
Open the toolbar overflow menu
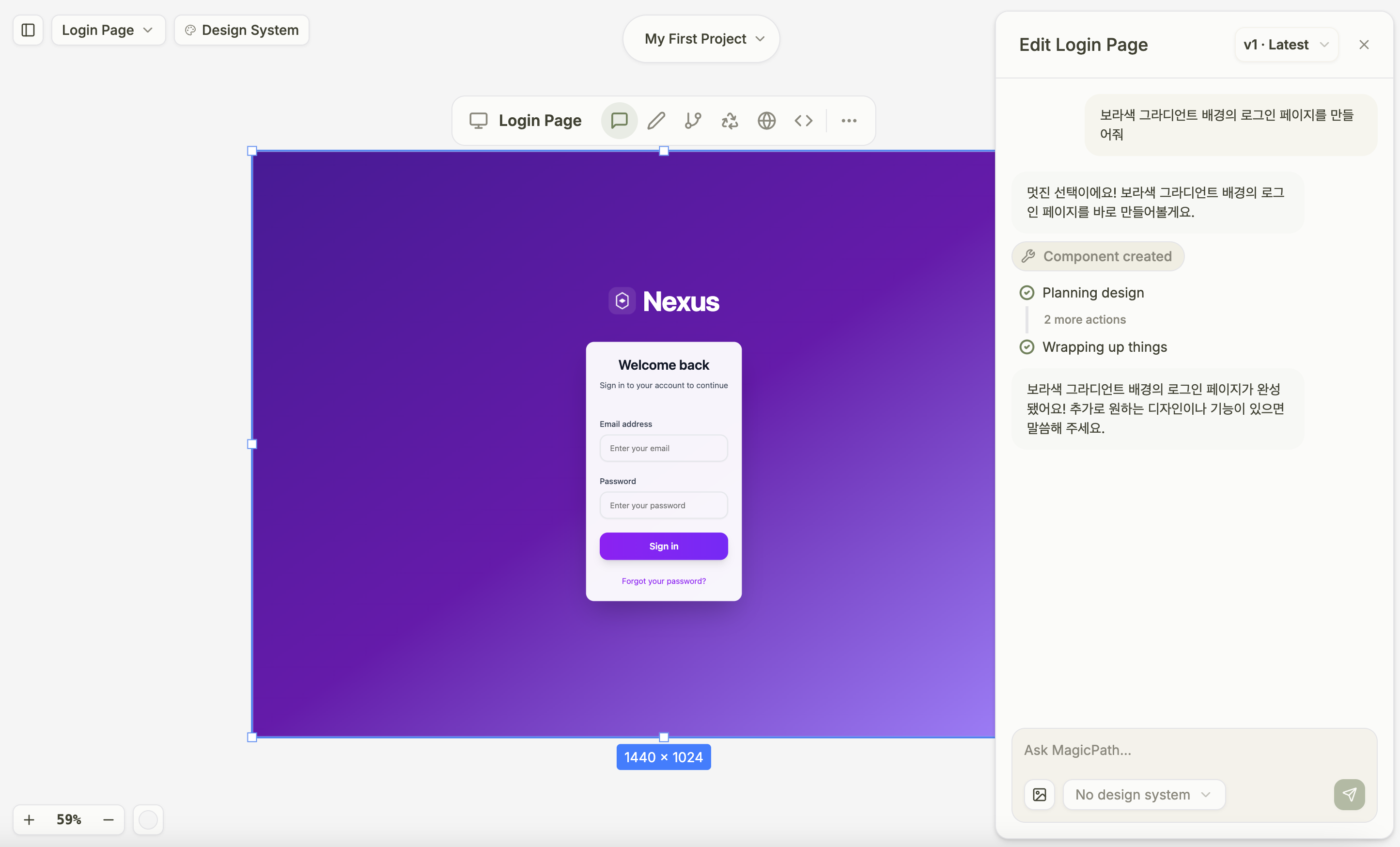tap(849, 121)
